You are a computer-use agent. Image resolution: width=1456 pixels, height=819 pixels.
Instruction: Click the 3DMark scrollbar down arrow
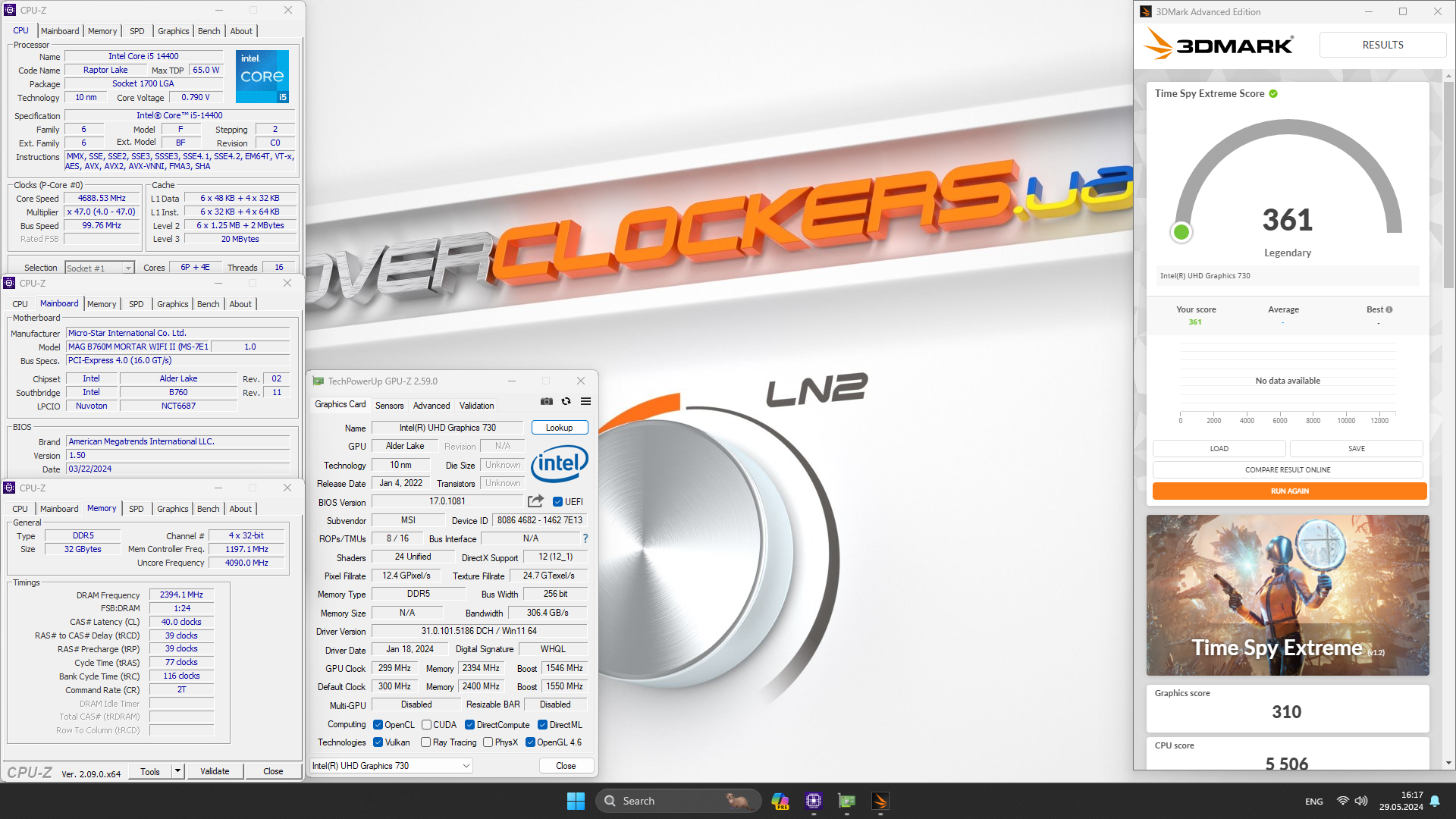pos(1448,763)
